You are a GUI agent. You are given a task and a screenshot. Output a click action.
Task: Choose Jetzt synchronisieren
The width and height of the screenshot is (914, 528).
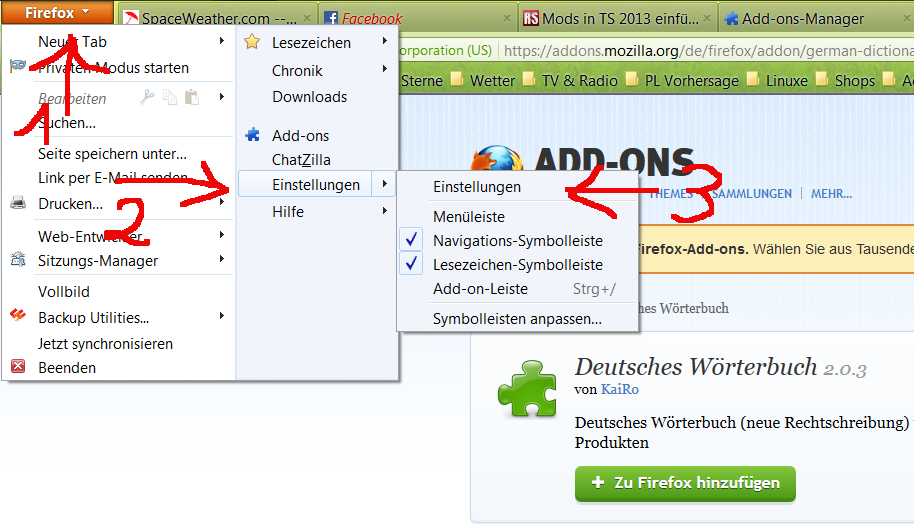106,344
